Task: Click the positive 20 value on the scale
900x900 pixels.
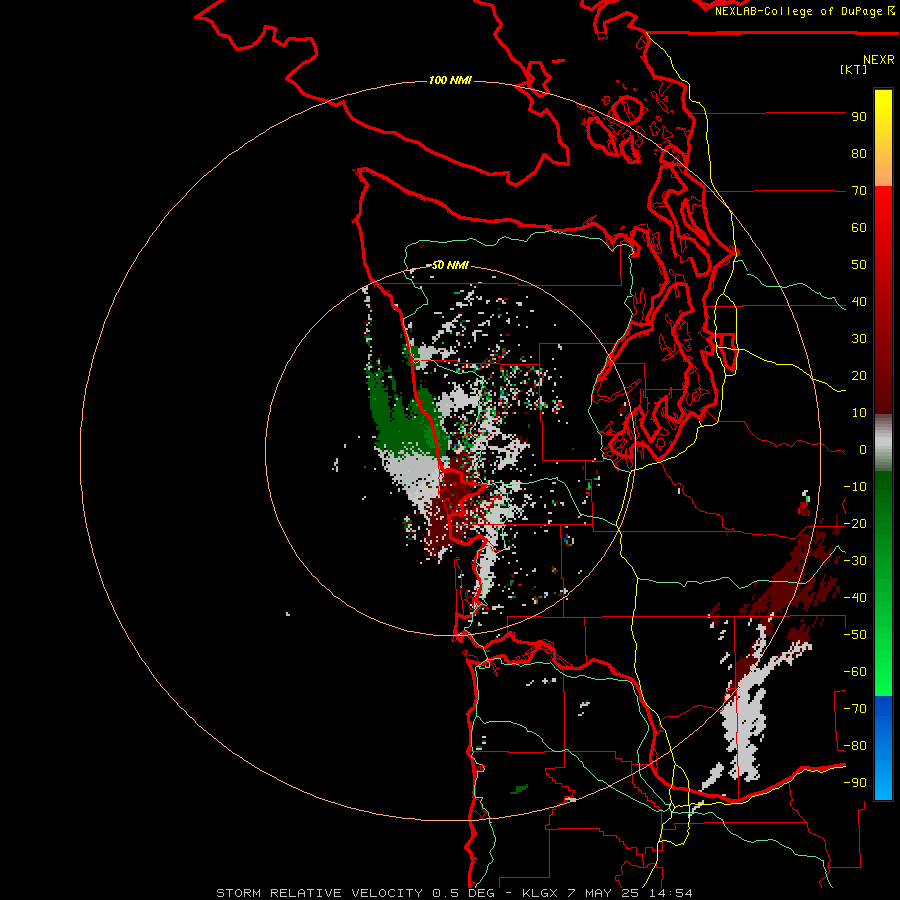Action: (859, 376)
